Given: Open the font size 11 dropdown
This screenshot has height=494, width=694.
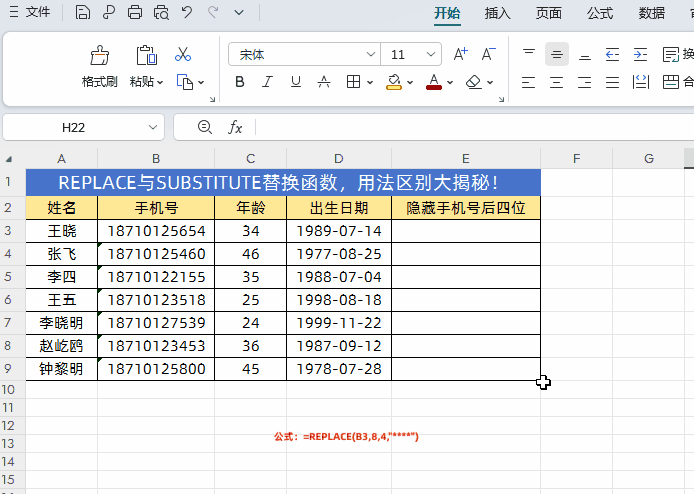Looking at the screenshot, I should (x=431, y=54).
